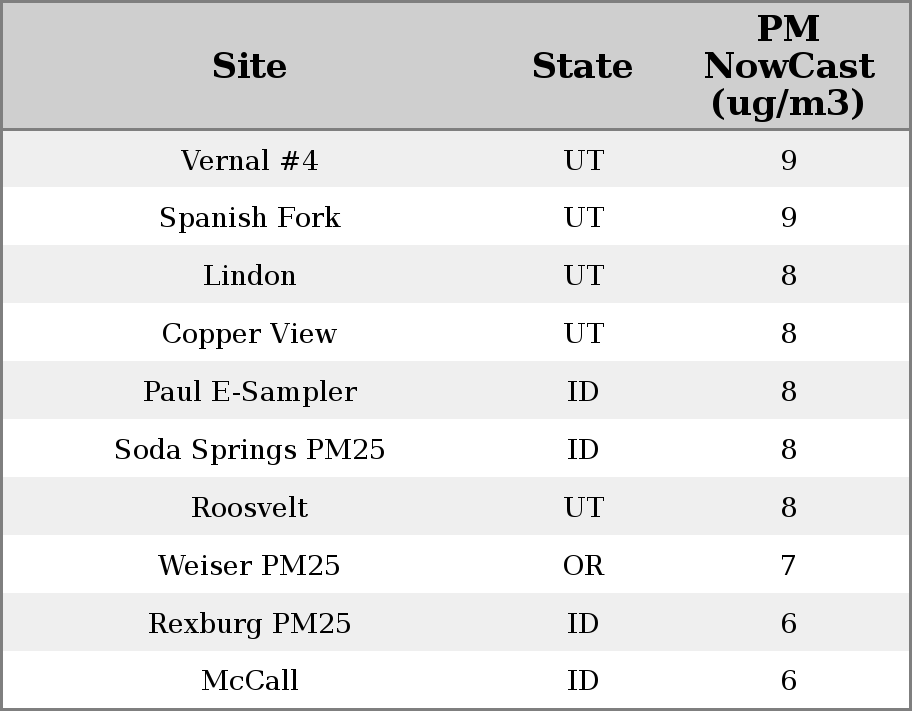This screenshot has height=711, width=912.
Task: Click the PM value for Spanish Fork
Action: 788,218
